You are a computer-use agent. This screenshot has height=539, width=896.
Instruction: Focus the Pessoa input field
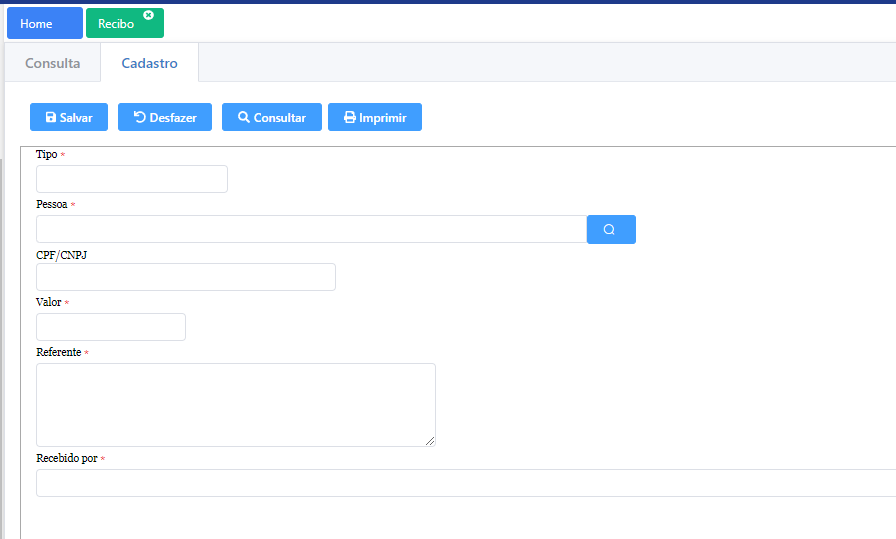pyautogui.click(x=310, y=229)
